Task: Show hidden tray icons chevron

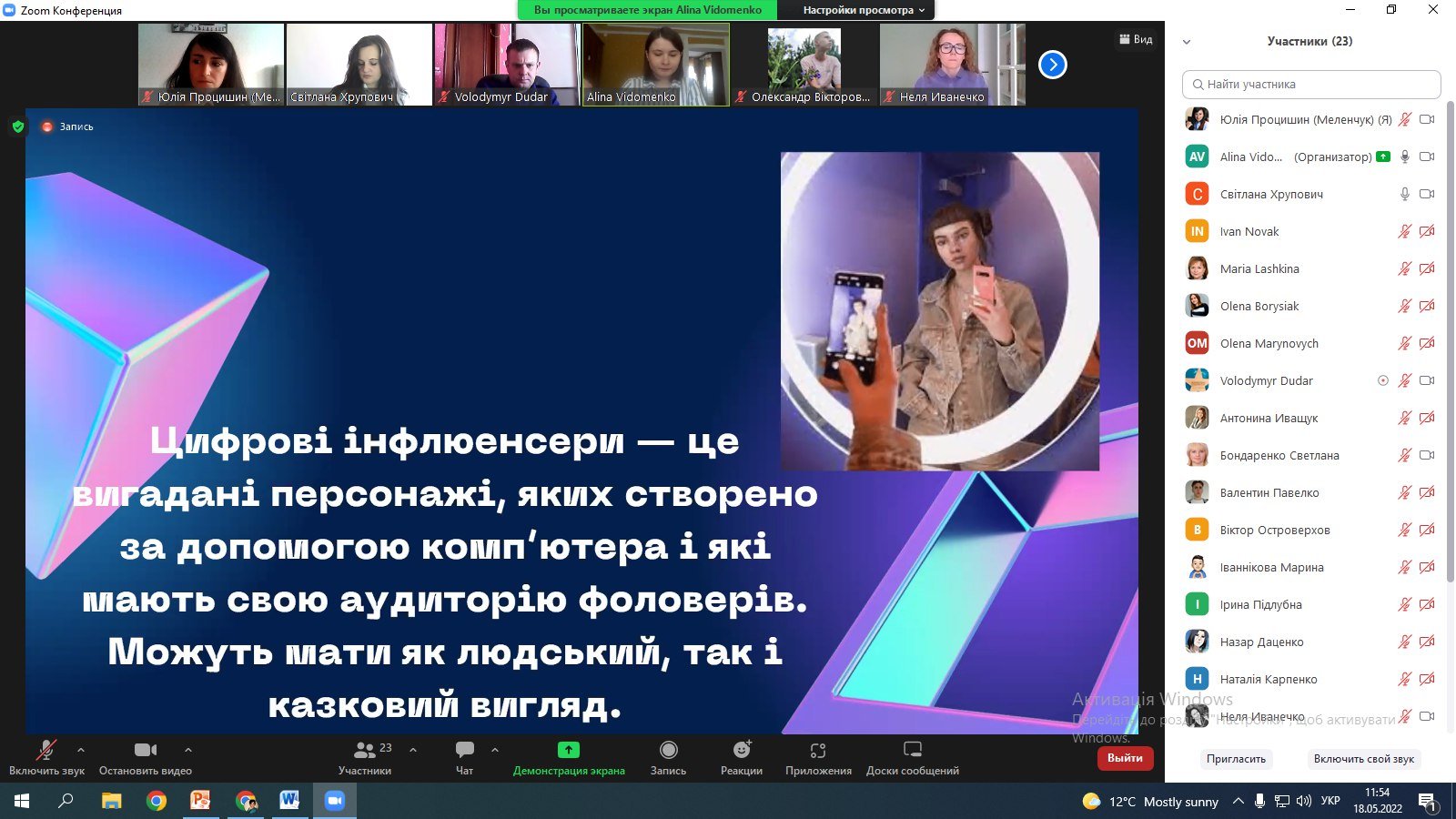Action: point(1238,801)
